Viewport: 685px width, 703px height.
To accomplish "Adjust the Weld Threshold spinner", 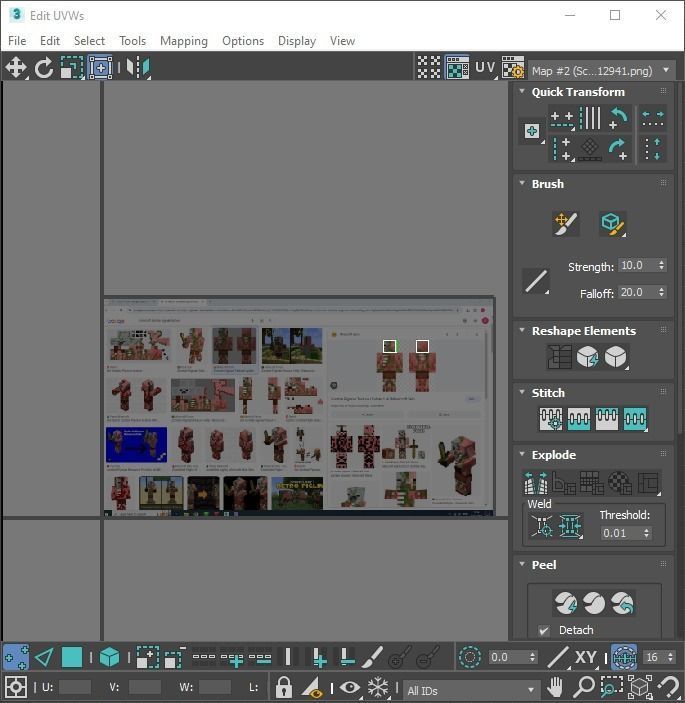I will pos(646,533).
